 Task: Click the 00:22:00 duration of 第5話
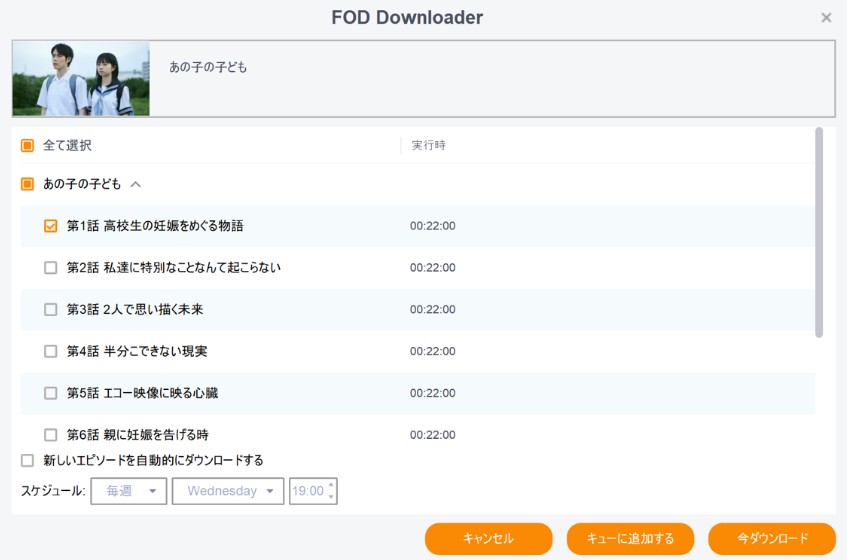(433, 393)
